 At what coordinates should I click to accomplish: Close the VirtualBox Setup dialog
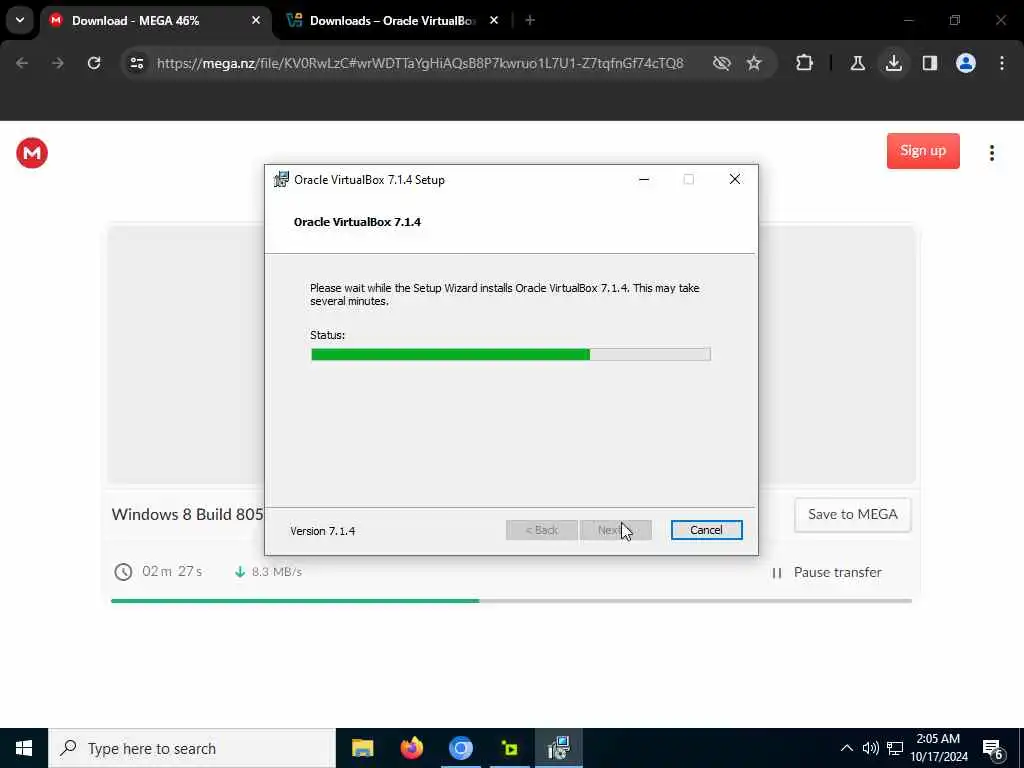735,180
